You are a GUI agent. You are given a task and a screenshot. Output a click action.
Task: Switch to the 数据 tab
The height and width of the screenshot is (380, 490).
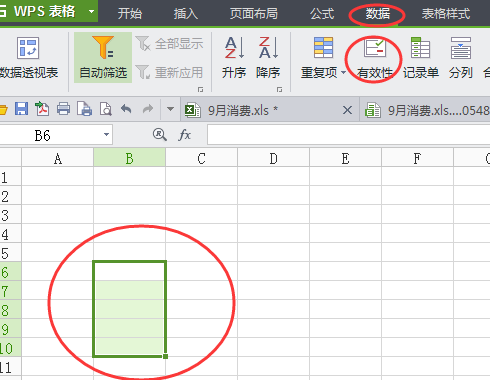[378, 14]
